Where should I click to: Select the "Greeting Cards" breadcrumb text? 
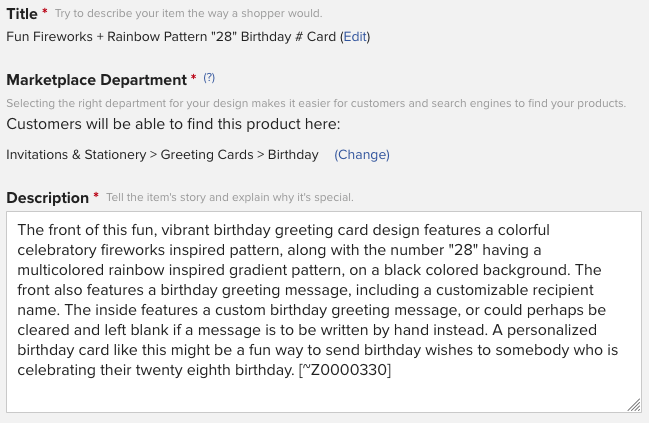click(207, 154)
